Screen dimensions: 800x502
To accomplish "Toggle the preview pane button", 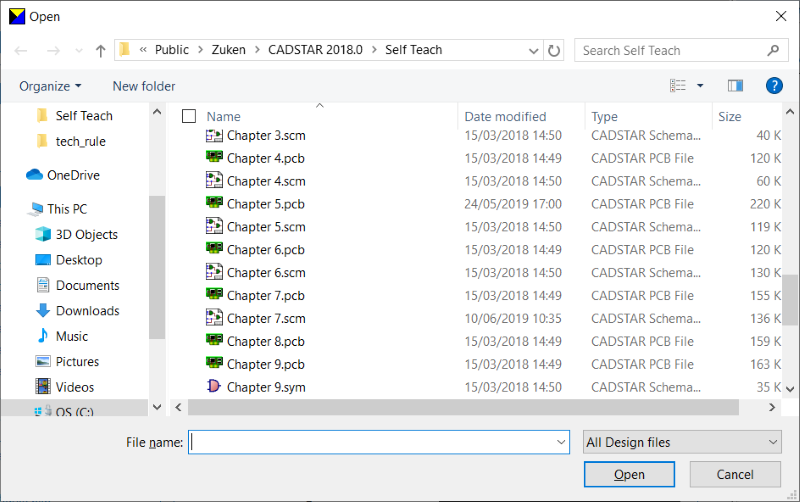I will [735, 86].
